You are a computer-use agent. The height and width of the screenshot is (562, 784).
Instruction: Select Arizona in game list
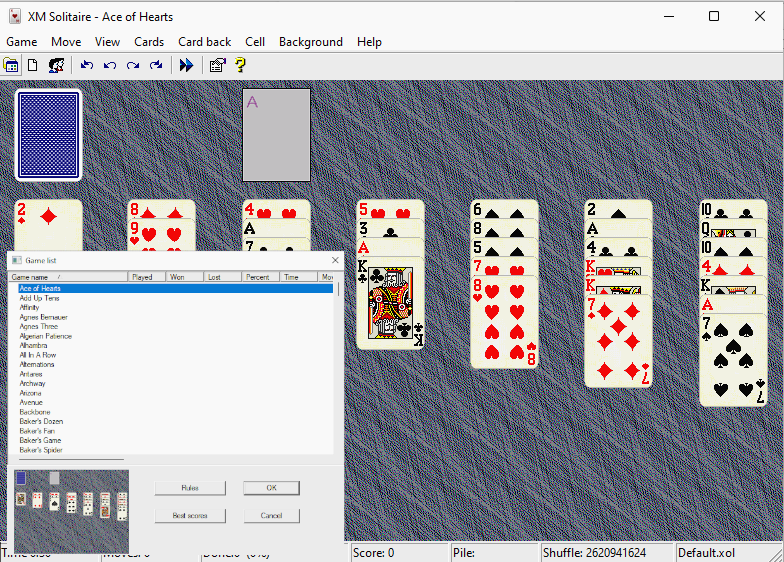click(x=30, y=393)
